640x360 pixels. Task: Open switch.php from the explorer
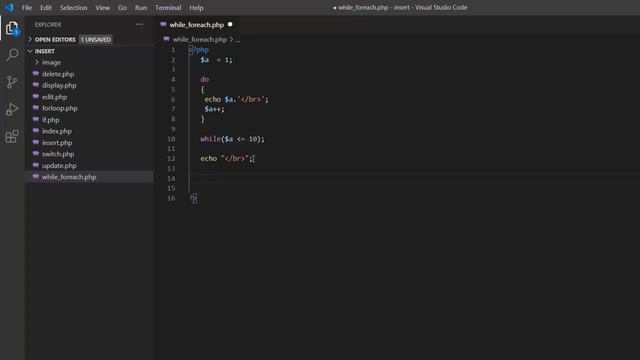(x=58, y=154)
